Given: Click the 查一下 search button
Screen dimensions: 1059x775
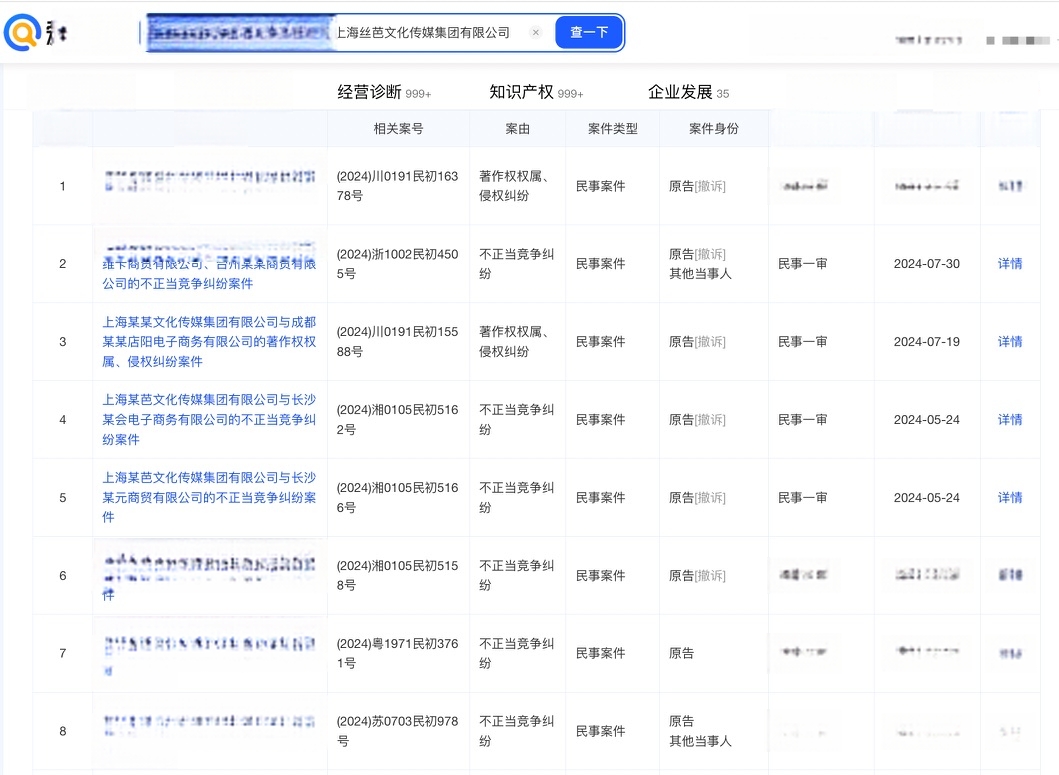Looking at the screenshot, I should 589,32.
